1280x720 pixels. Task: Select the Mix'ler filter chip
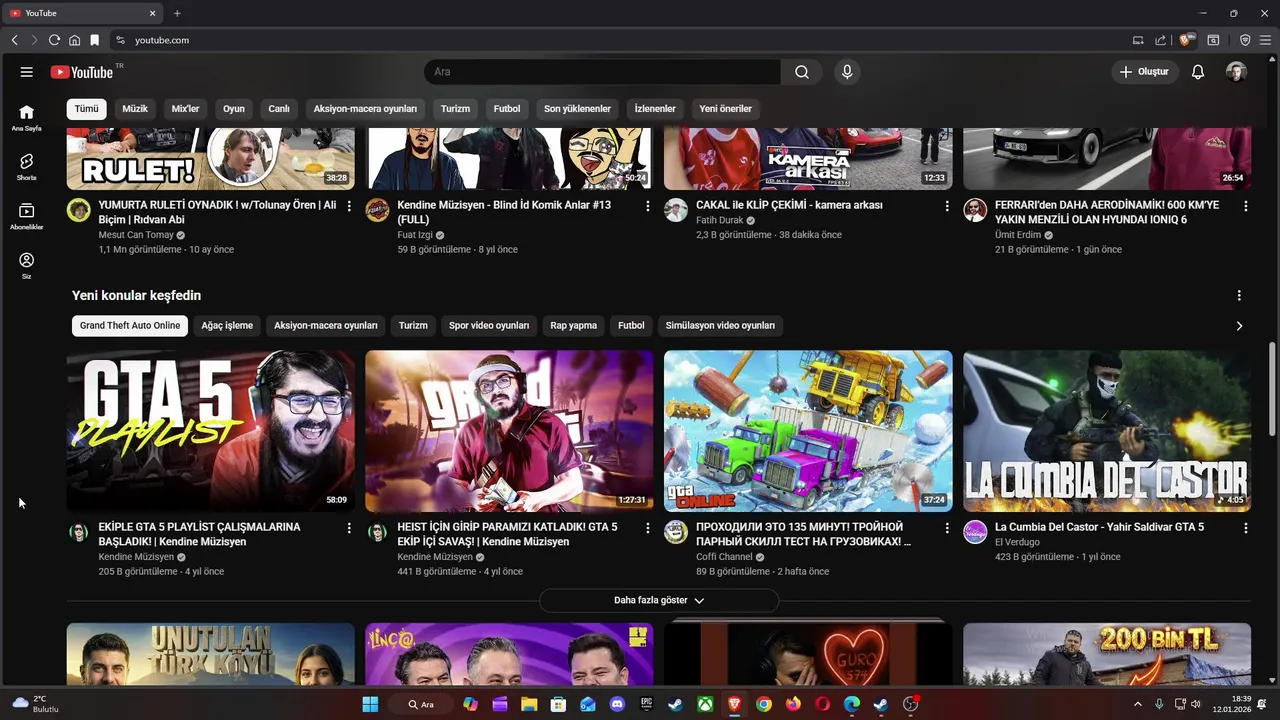186,109
